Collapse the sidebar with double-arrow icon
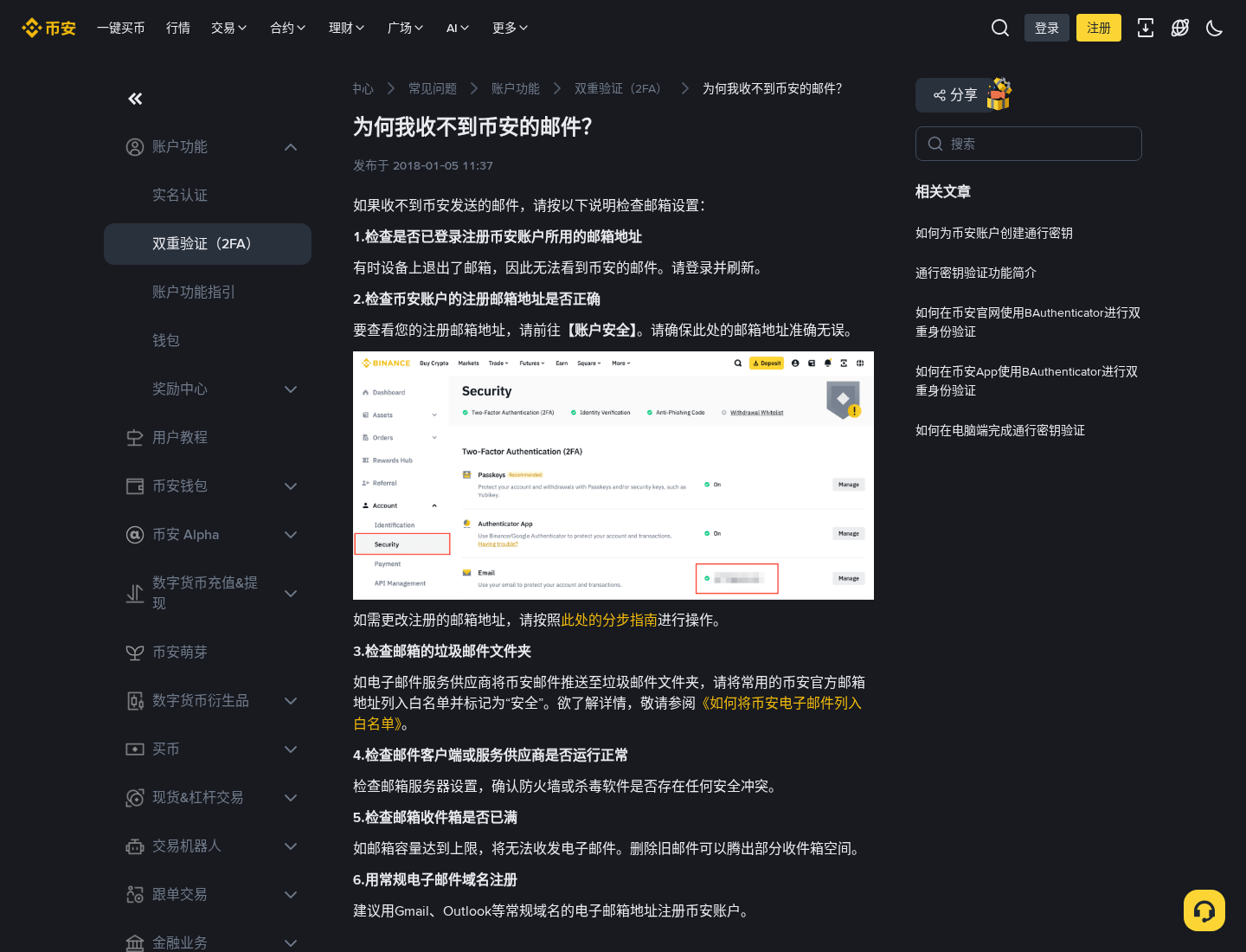1246x952 pixels. [x=135, y=99]
